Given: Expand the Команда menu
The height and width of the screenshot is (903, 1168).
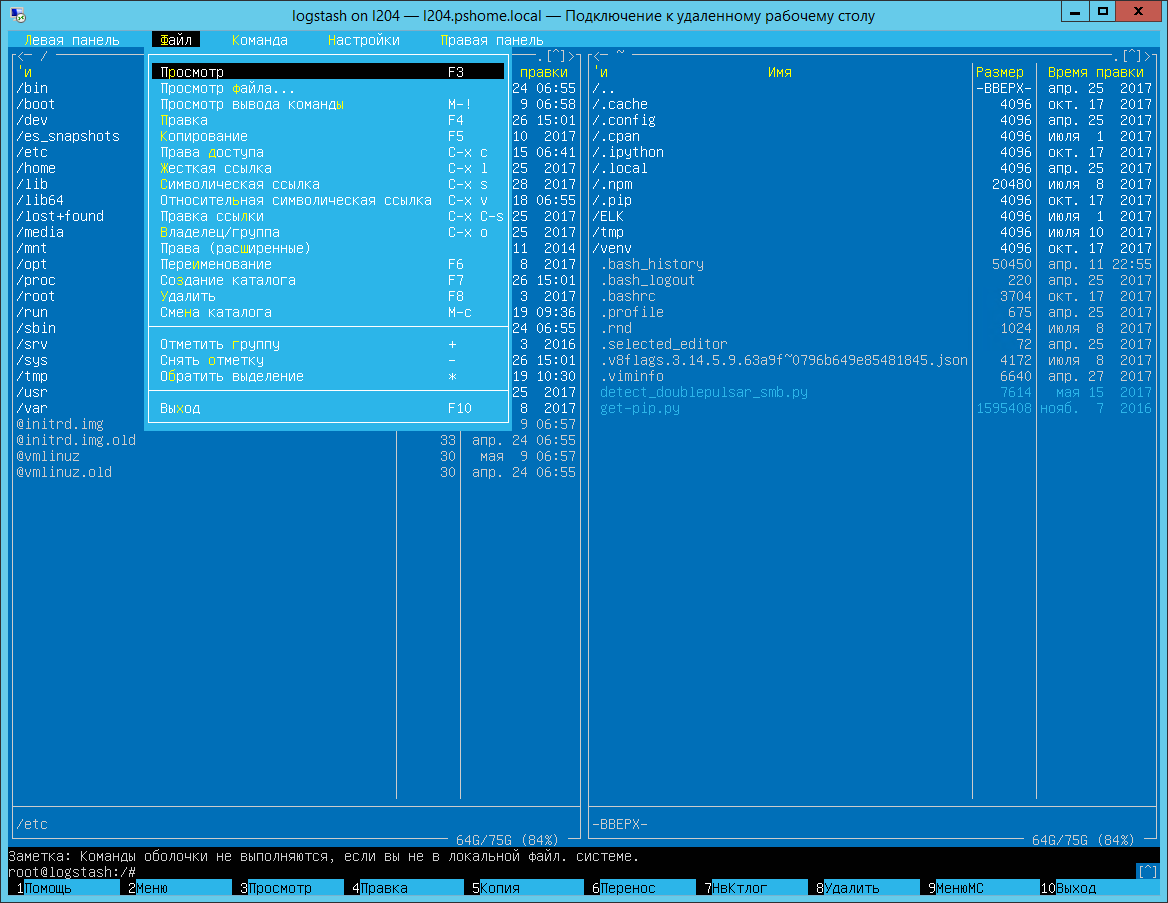Looking at the screenshot, I should pyautogui.click(x=260, y=40).
